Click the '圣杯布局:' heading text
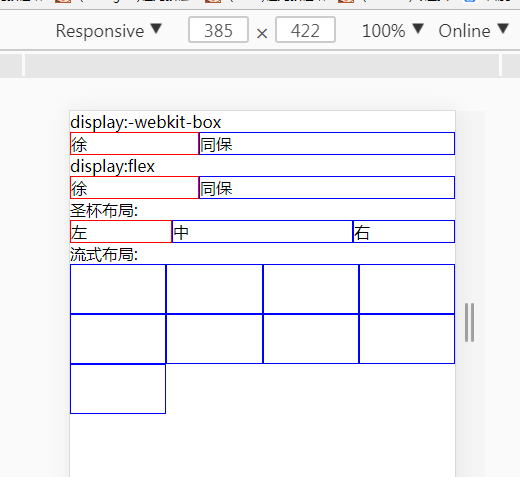 [104, 210]
